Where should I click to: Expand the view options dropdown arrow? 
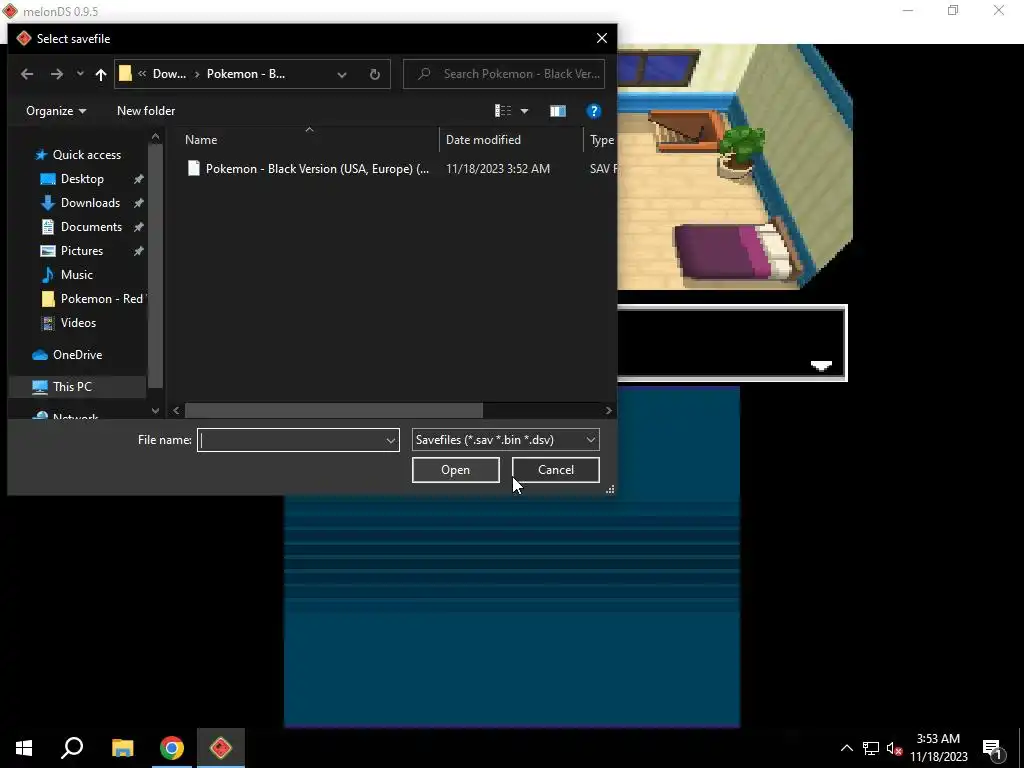[524, 111]
